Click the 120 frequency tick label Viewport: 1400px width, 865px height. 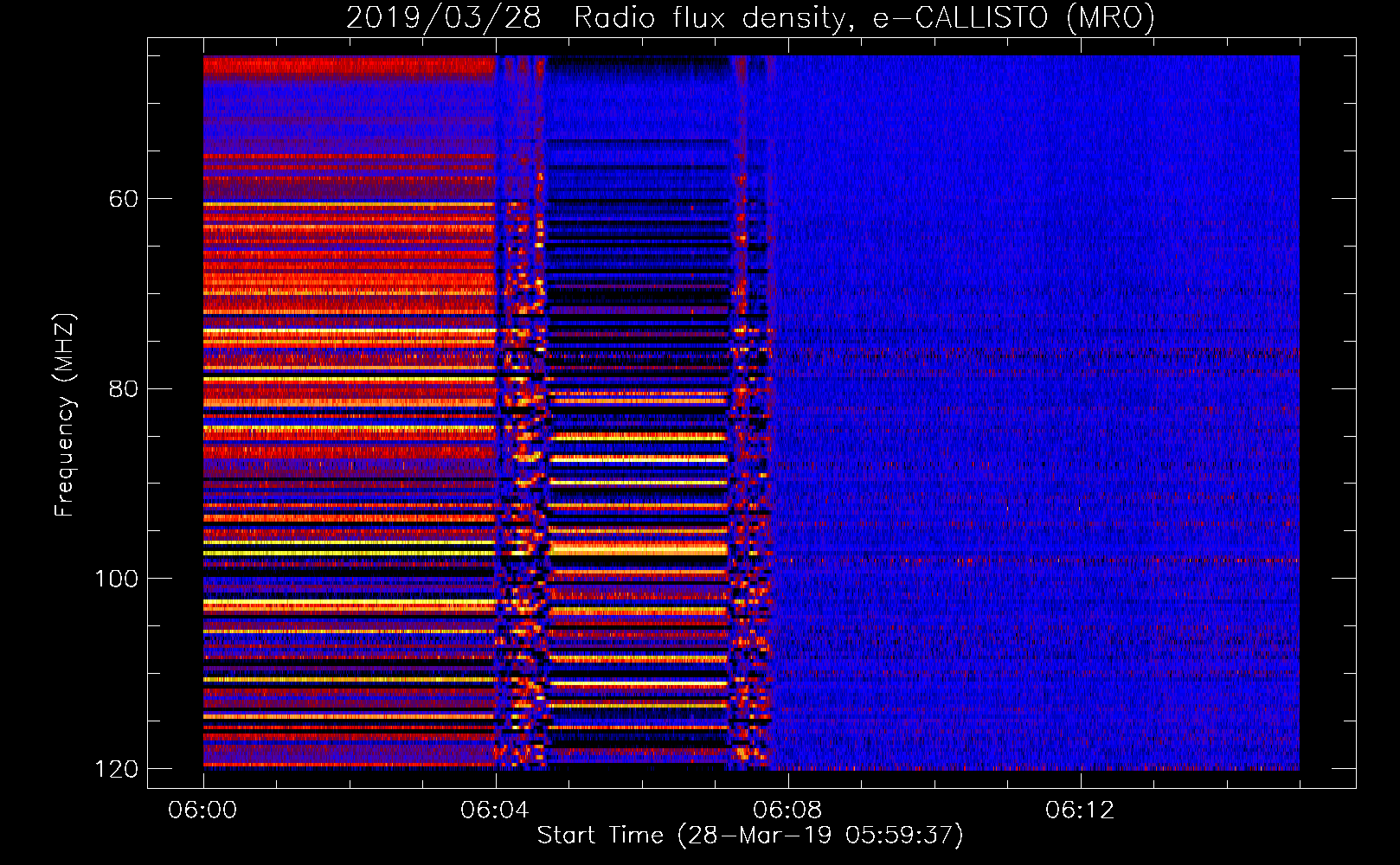coord(116,769)
